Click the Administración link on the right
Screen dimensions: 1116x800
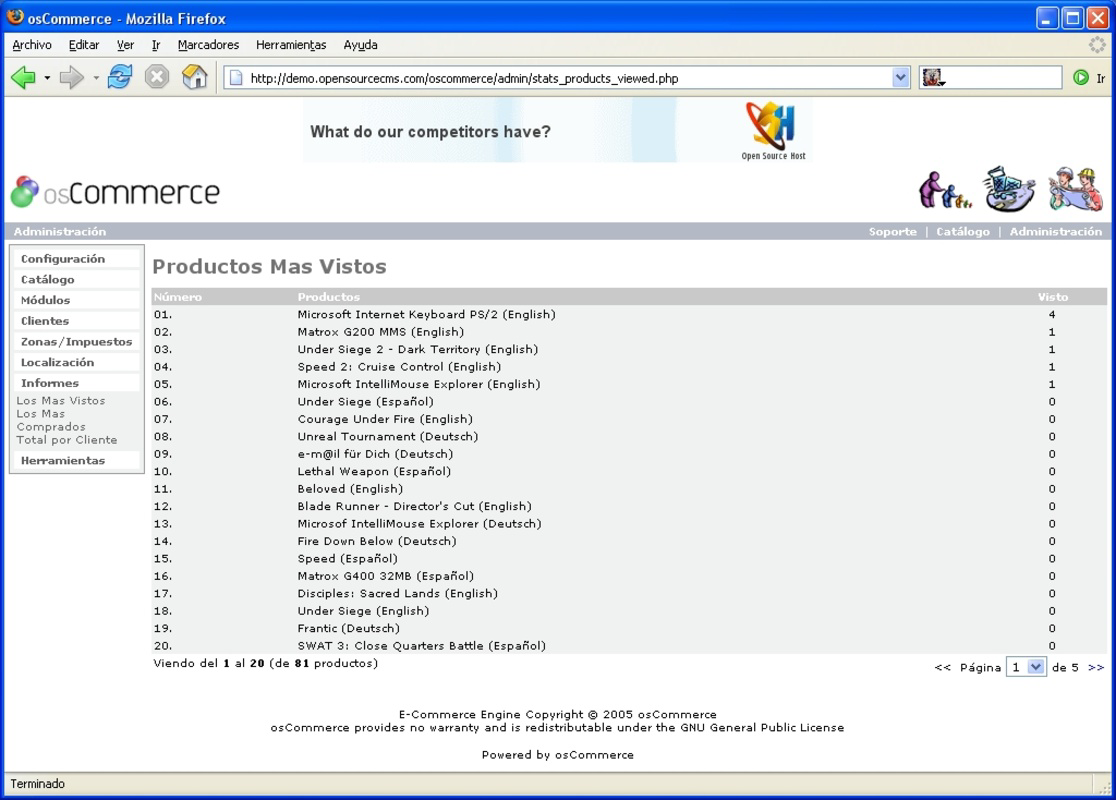(x=1056, y=231)
